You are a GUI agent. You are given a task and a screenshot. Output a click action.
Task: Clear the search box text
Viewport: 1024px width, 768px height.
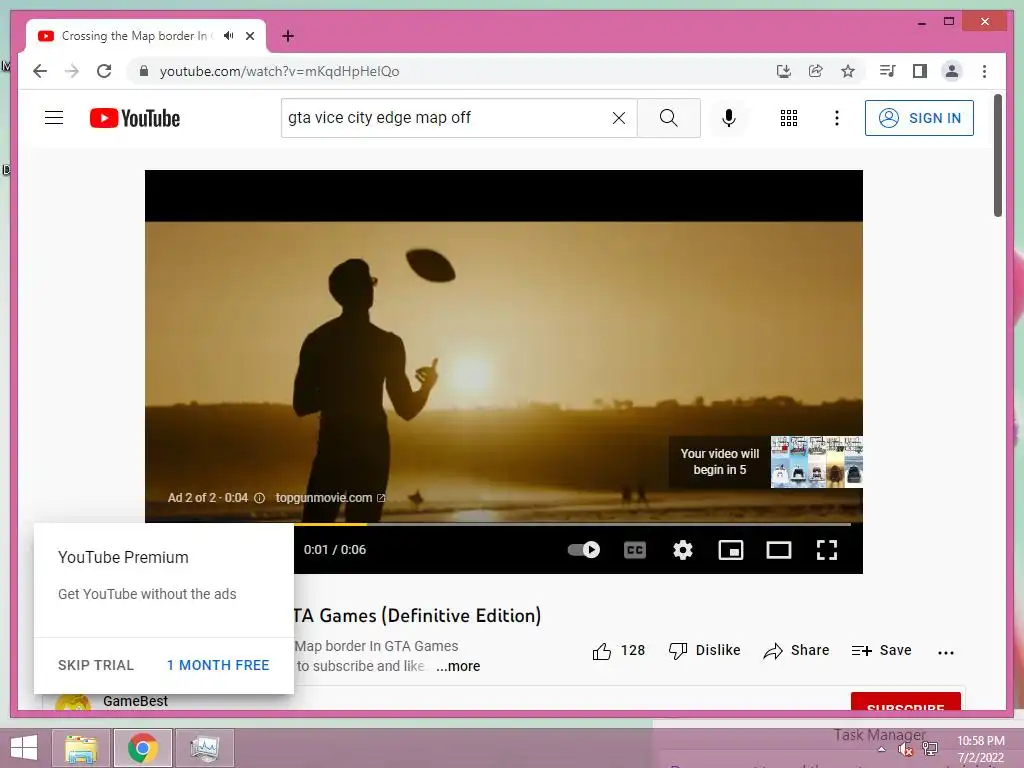click(618, 118)
